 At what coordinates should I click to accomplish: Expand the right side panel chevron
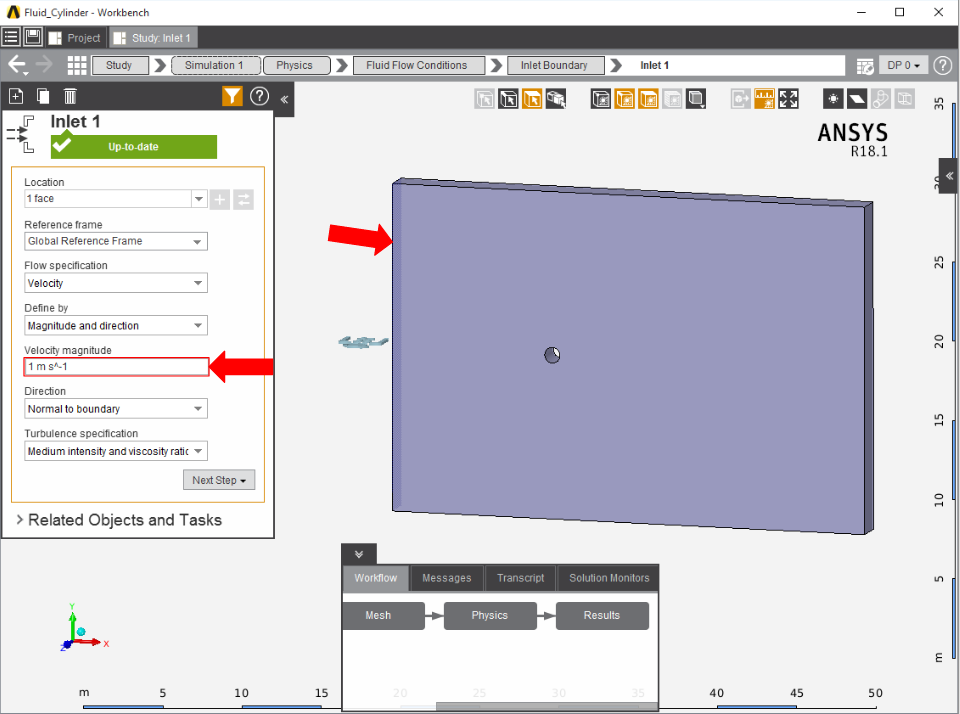click(x=949, y=176)
